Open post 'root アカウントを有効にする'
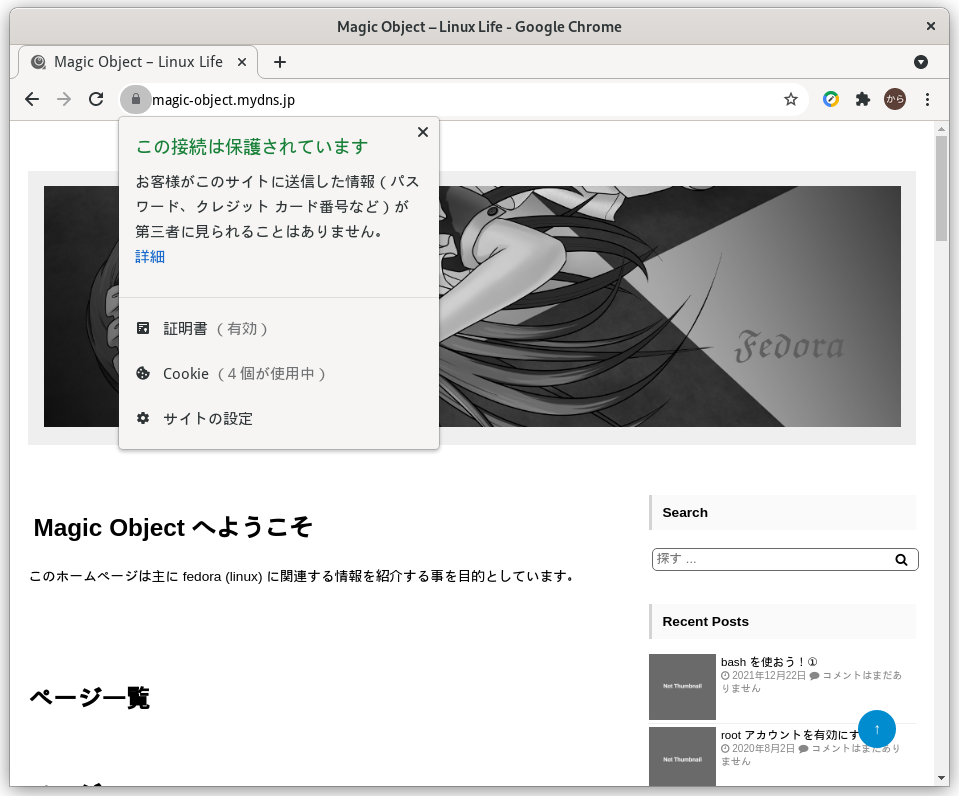The height and width of the screenshot is (796, 959). pyautogui.click(x=789, y=735)
